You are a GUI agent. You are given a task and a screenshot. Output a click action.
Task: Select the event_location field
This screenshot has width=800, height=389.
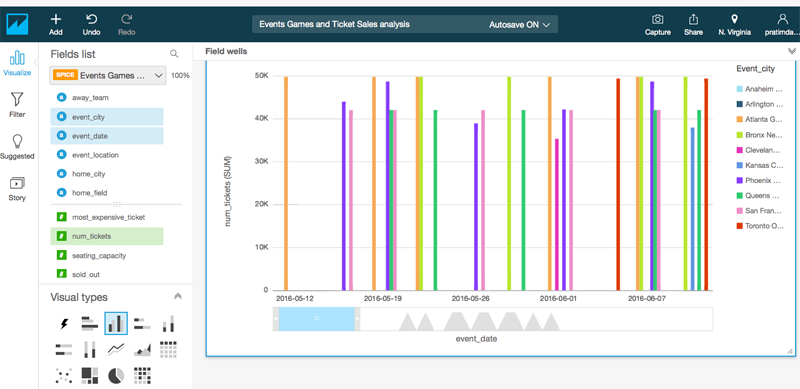(107, 155)
